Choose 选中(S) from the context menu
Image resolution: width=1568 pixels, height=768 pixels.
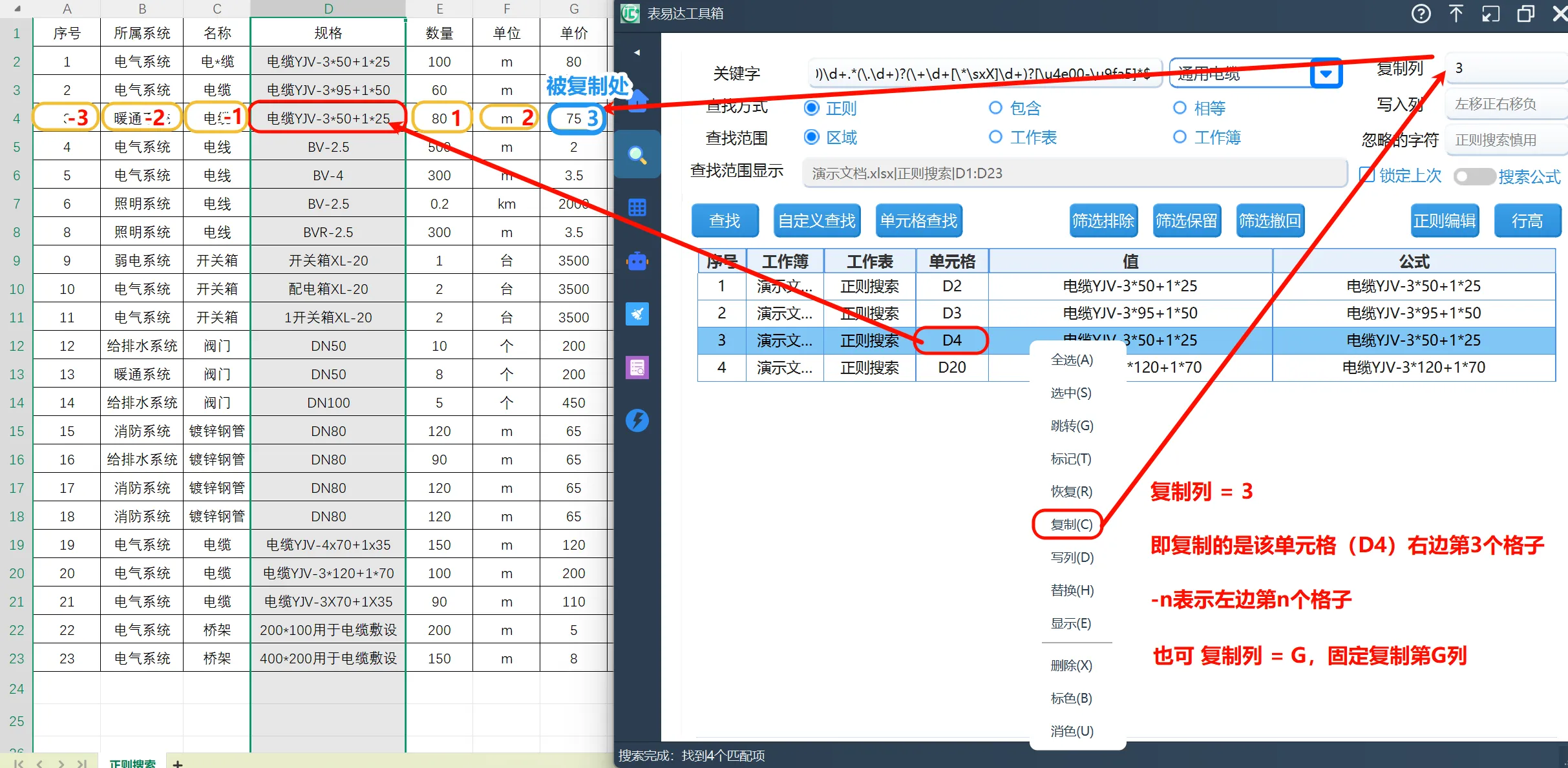pos(1070,393)
